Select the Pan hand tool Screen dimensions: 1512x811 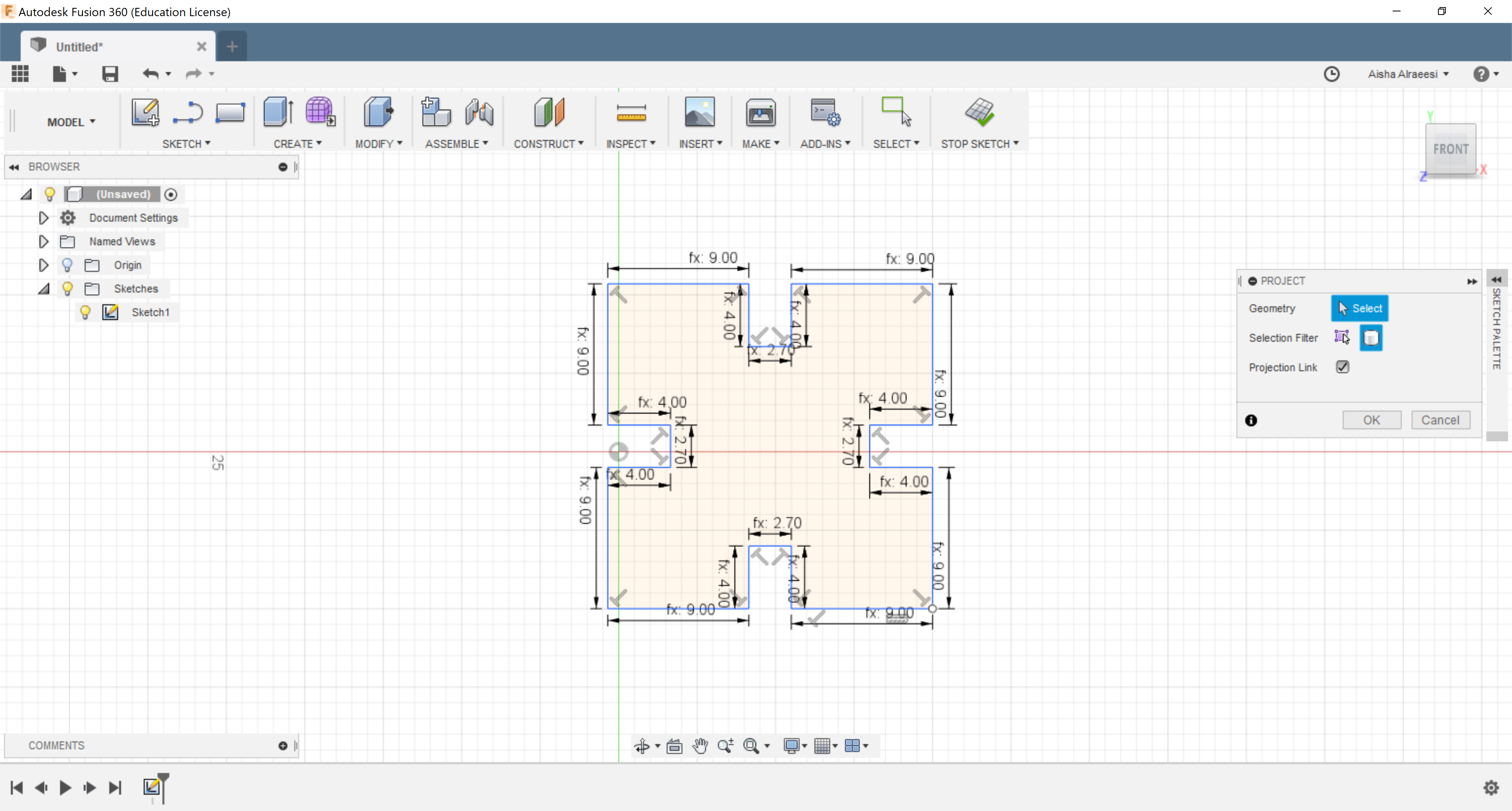pos(700,745)
